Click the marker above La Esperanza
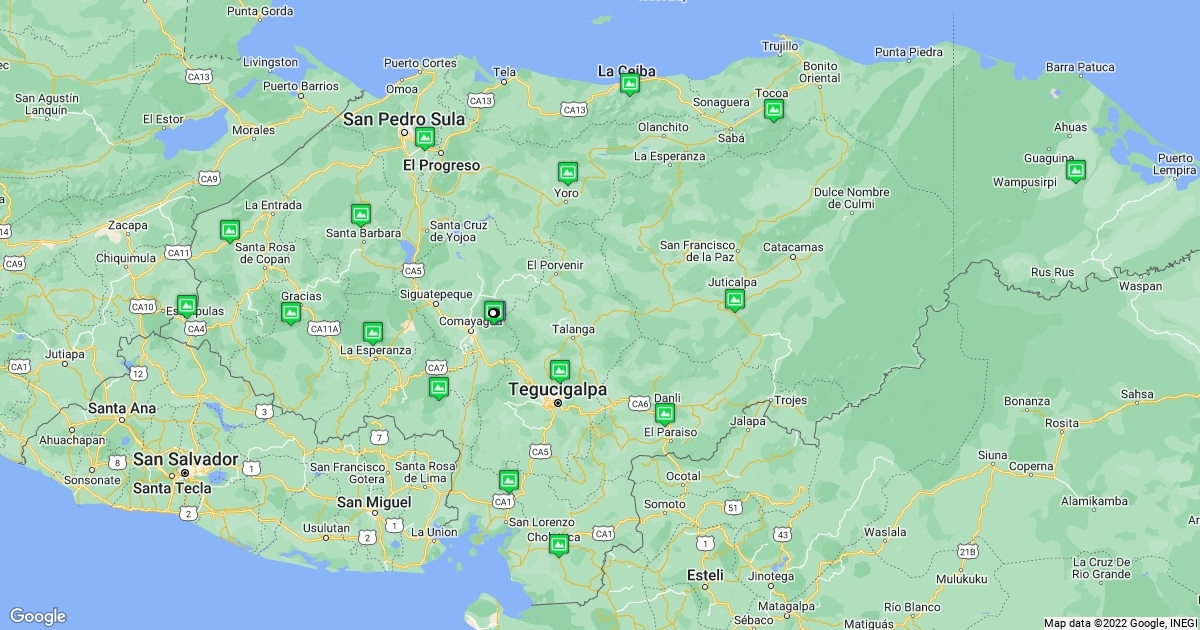This screenshot has height=630, width=1200. tap(372, 330)
